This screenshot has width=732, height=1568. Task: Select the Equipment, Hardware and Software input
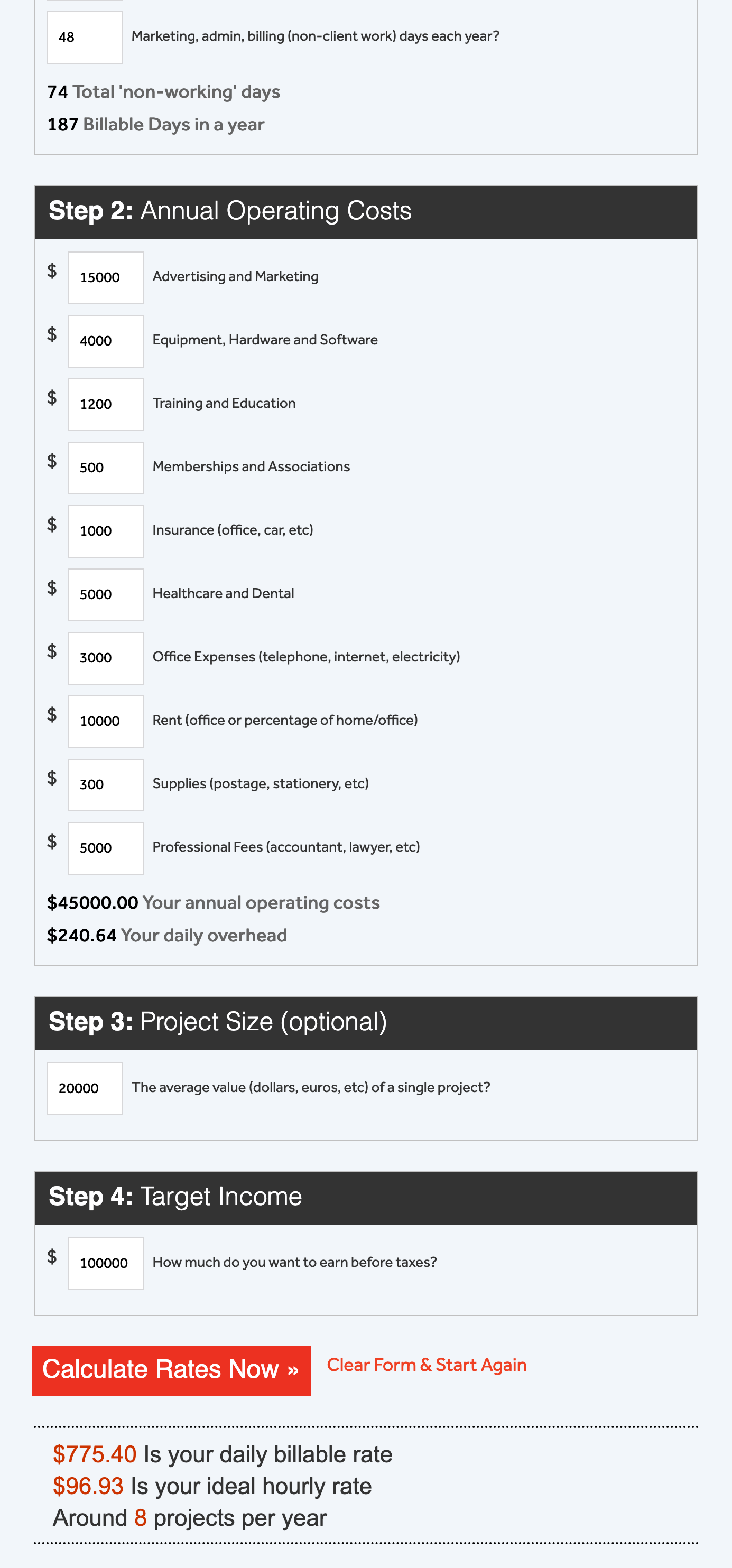coord(105,341)
